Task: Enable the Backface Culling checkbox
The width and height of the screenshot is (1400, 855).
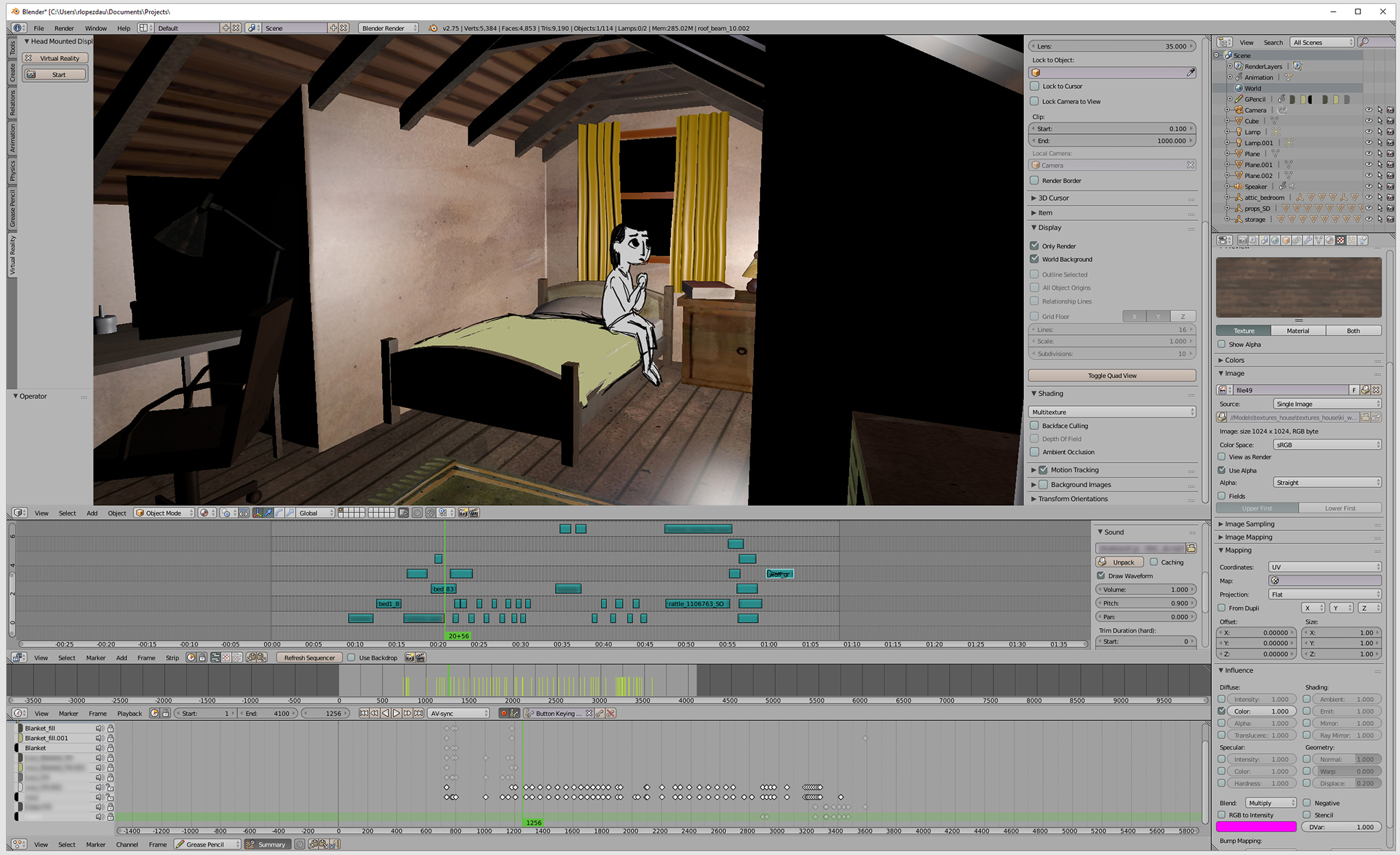Action: (1034, 425)
